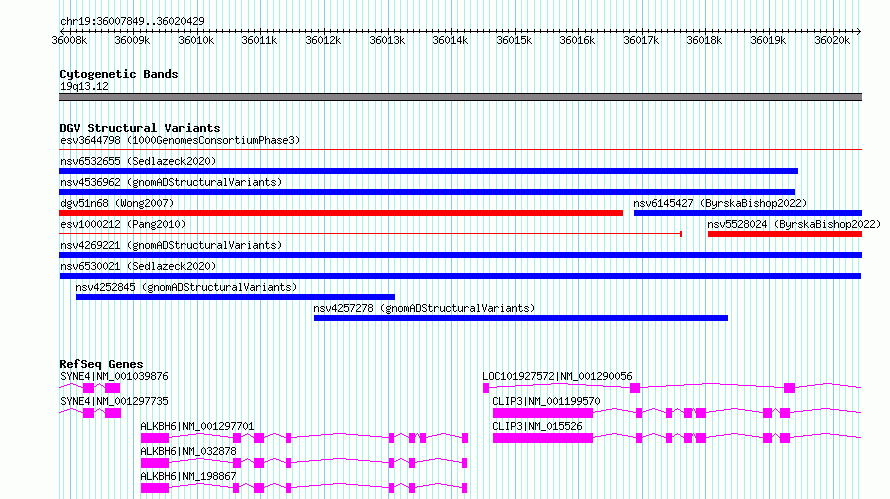The image size is (890, 499).
Task: Click the 19q13.12 cytogenetic band bar
Action: click(460, 97)
